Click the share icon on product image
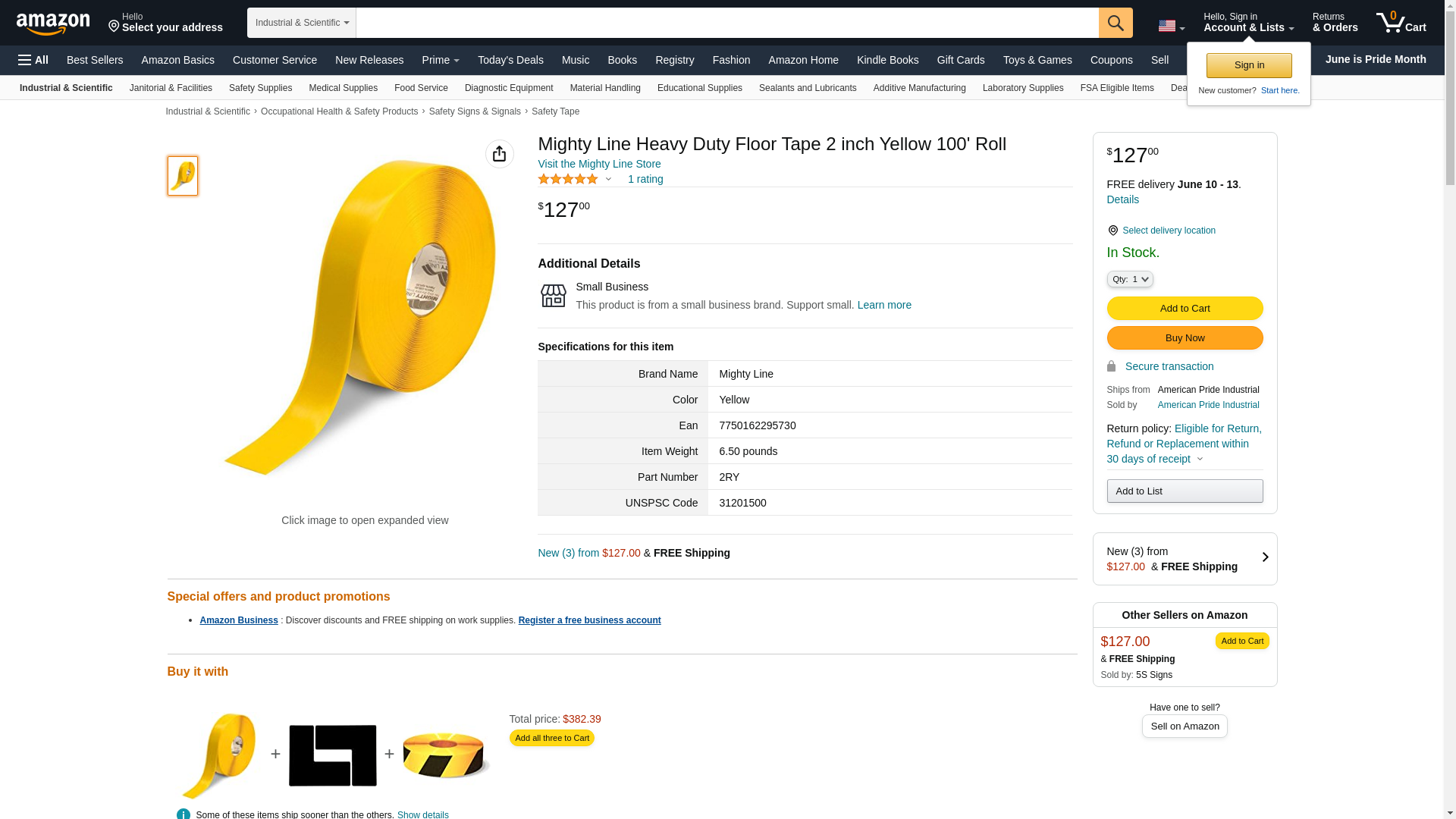The image size is (1456, 819). click(x=499, y=154)
